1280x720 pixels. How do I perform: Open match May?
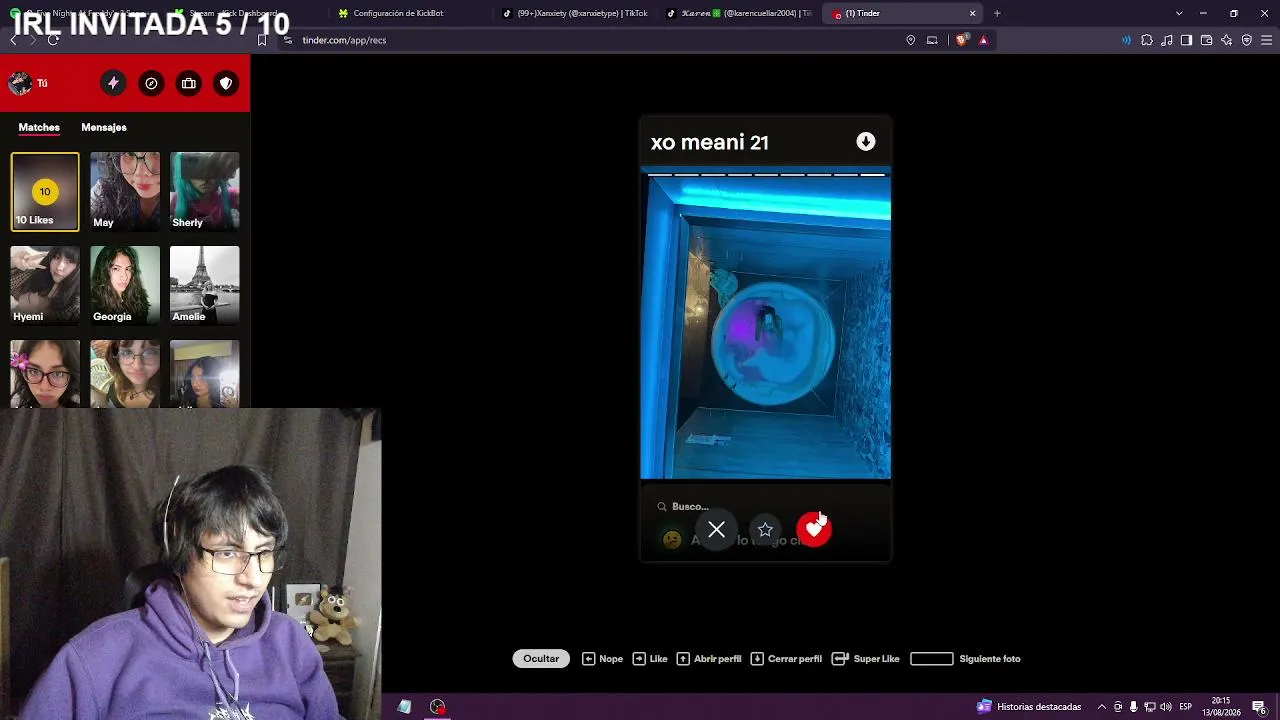(x=125, y=191)
